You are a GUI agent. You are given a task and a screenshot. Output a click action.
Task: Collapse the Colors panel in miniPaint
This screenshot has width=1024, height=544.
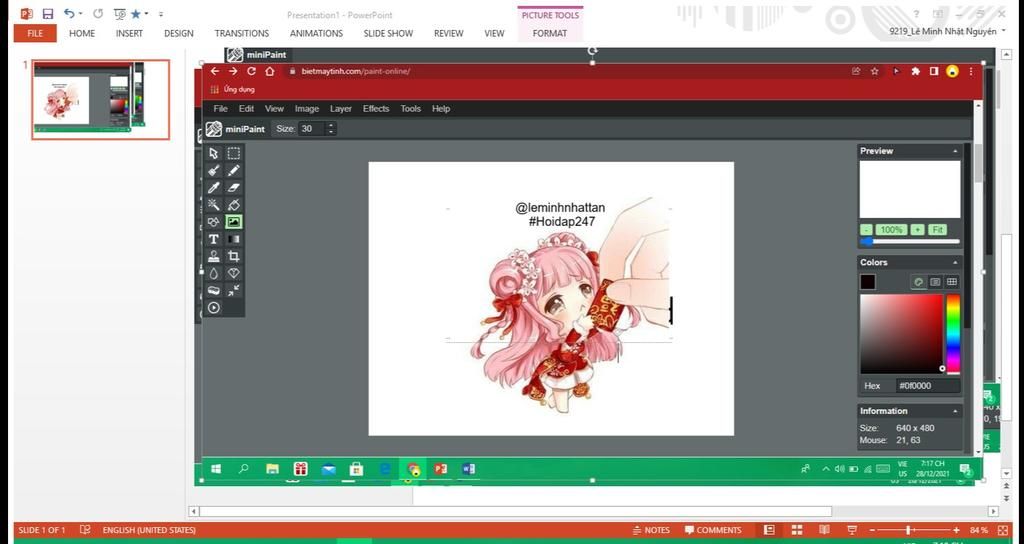pyautogui.click(x=955, y=263)
